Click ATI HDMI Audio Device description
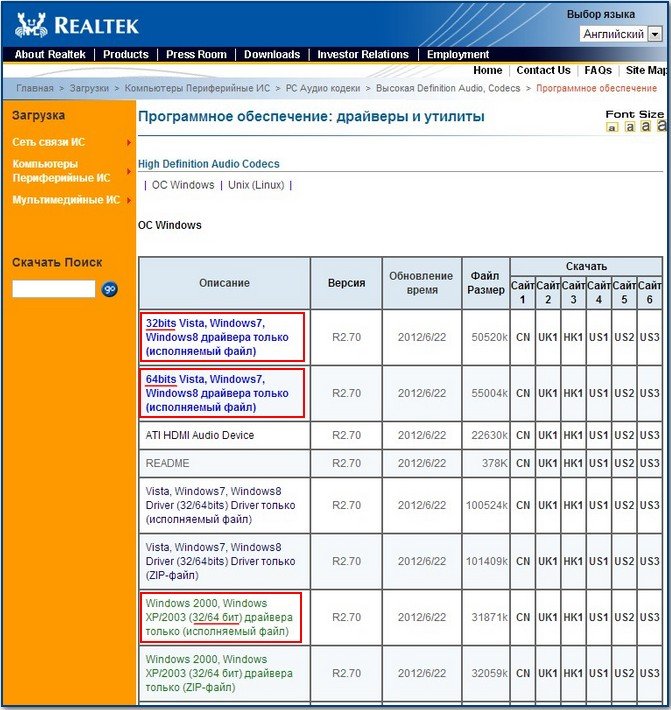Viewport: 671px width, 710px height. click(x=200, y=435)
